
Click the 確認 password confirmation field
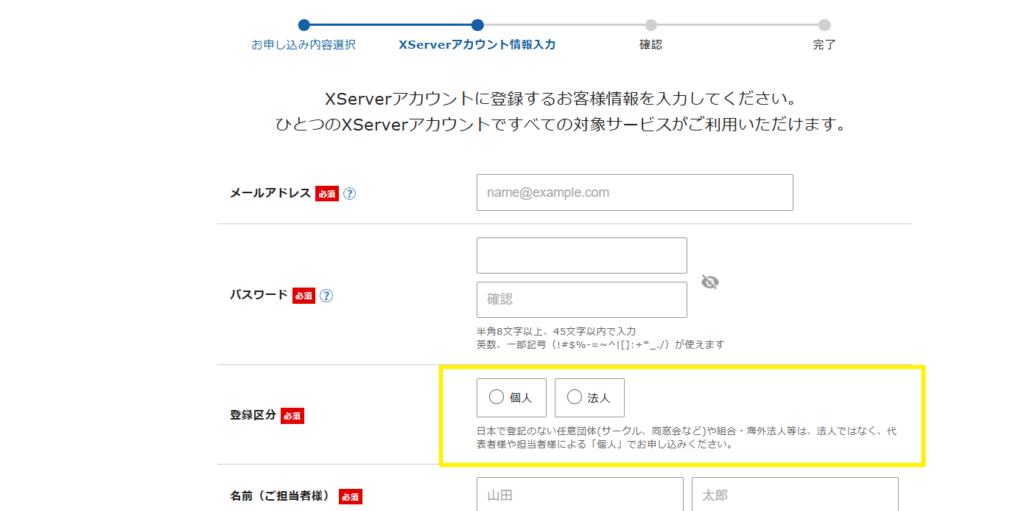(582, 300)
